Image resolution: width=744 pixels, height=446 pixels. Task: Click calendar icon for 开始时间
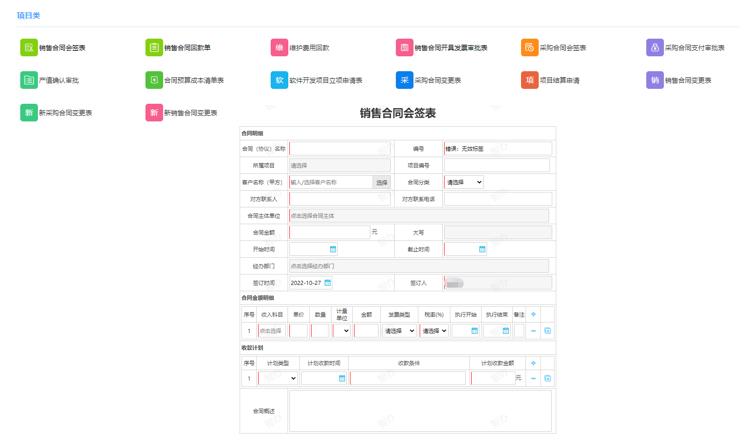333,248
